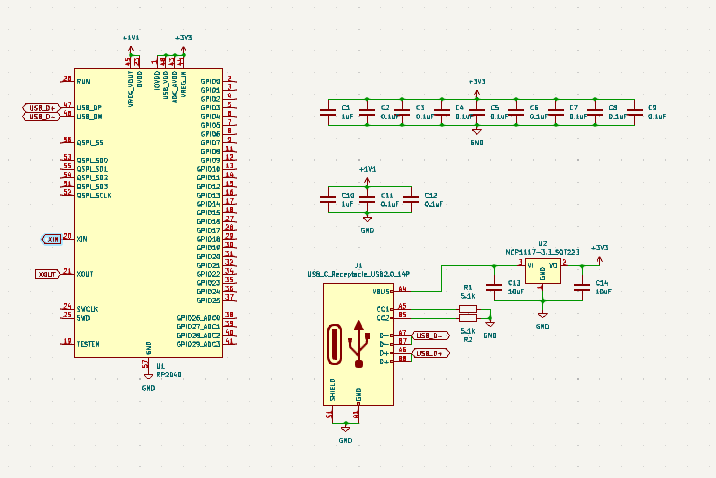Click the XOUT label on the RP2040

click(47, 274)
